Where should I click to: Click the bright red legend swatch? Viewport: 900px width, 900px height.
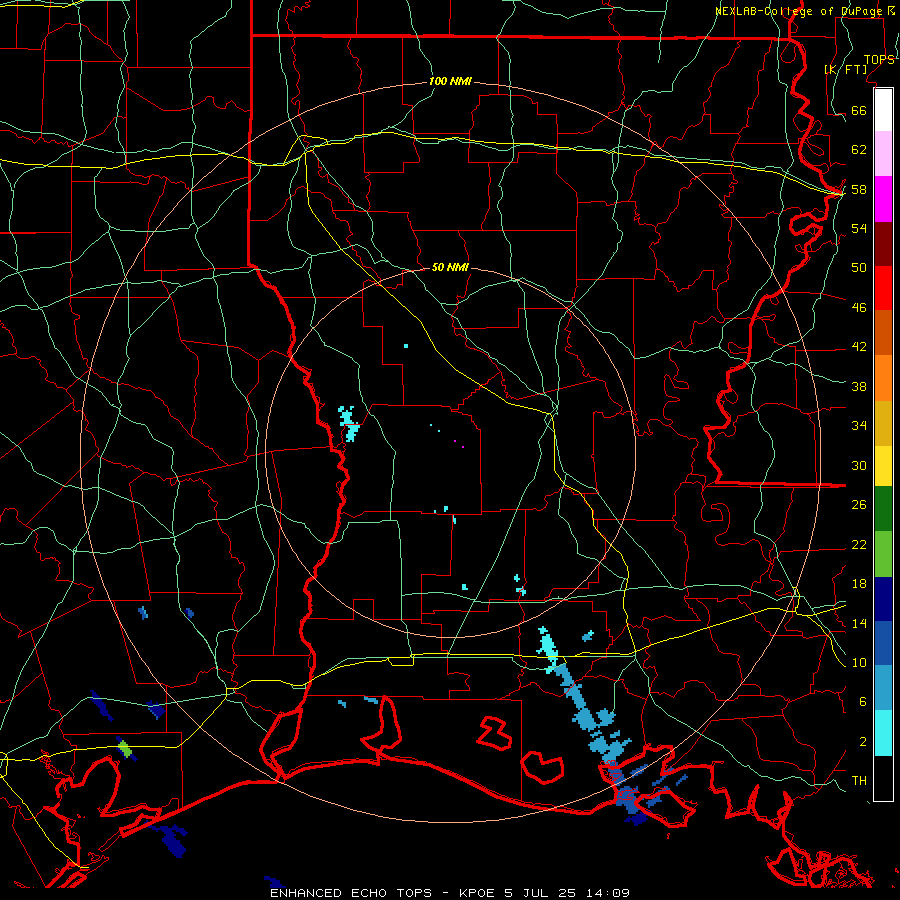click(x=883, y=288)
